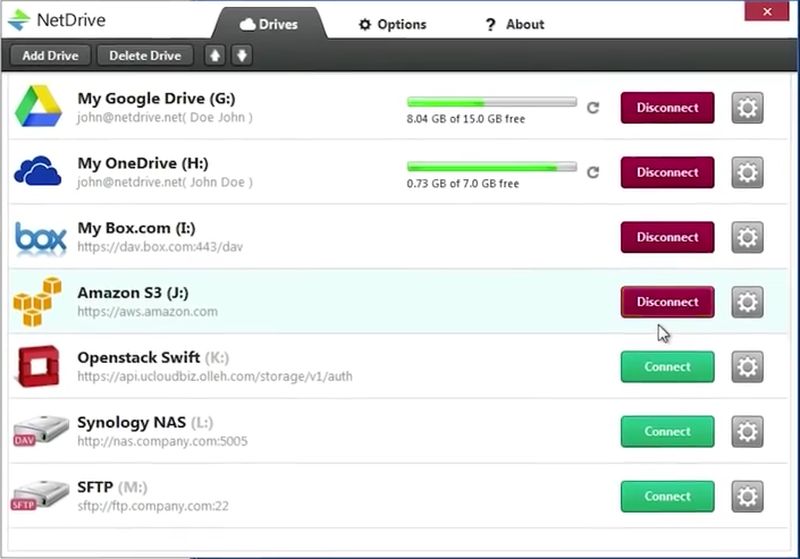Disconnect My Box.com (I:)
This screenshot has height=559, width=800.
pyautogui.click(x=667, y=237)
